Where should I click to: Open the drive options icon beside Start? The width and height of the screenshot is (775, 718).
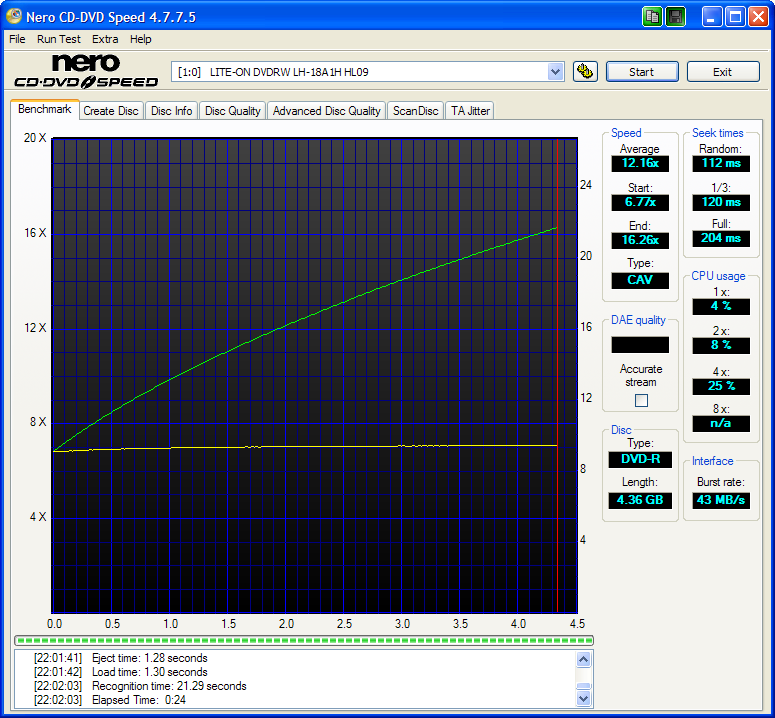tap(585, 72)
